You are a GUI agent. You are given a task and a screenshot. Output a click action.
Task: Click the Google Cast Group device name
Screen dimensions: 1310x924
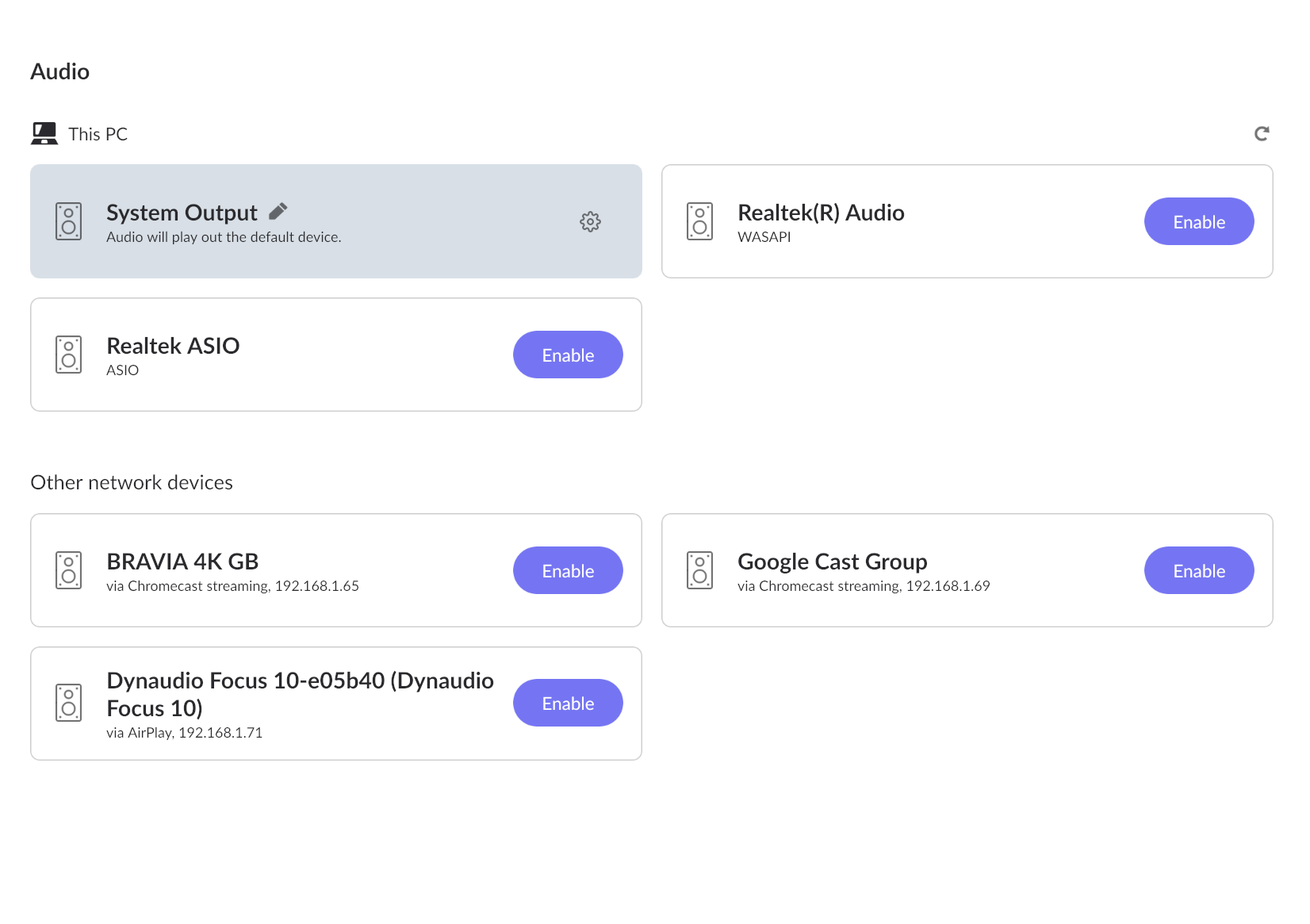(833, 562)
